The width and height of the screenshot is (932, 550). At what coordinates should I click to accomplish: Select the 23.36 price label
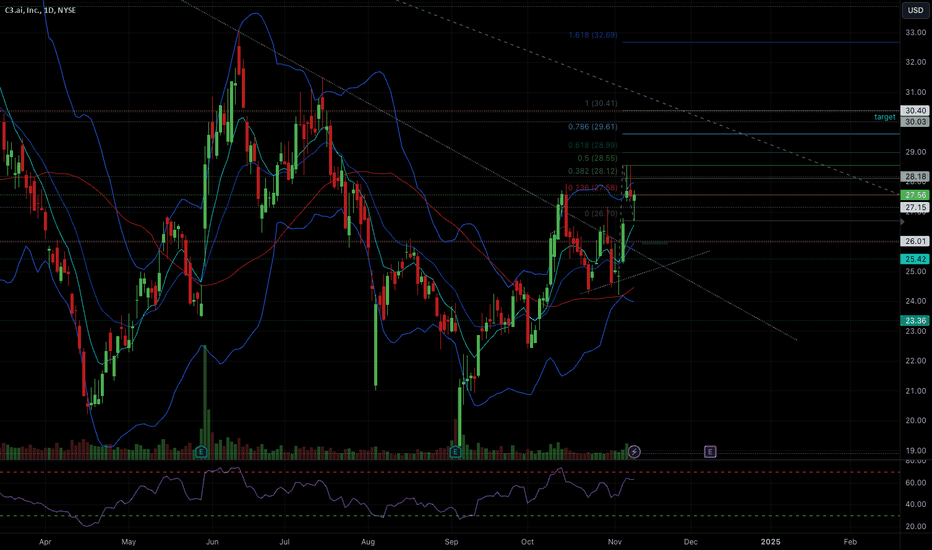(915, 320)
